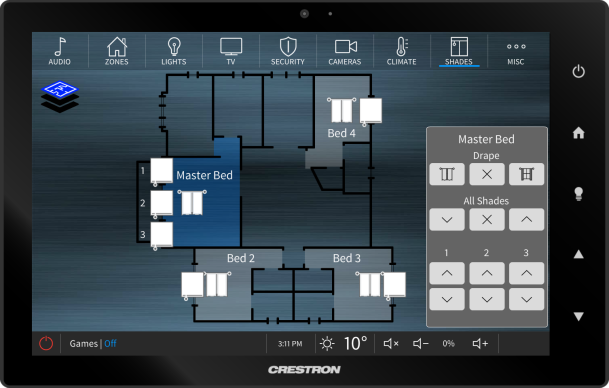Open the Audio section
The width and height of the screenshot is (609, 388).
tap(59, 51)
